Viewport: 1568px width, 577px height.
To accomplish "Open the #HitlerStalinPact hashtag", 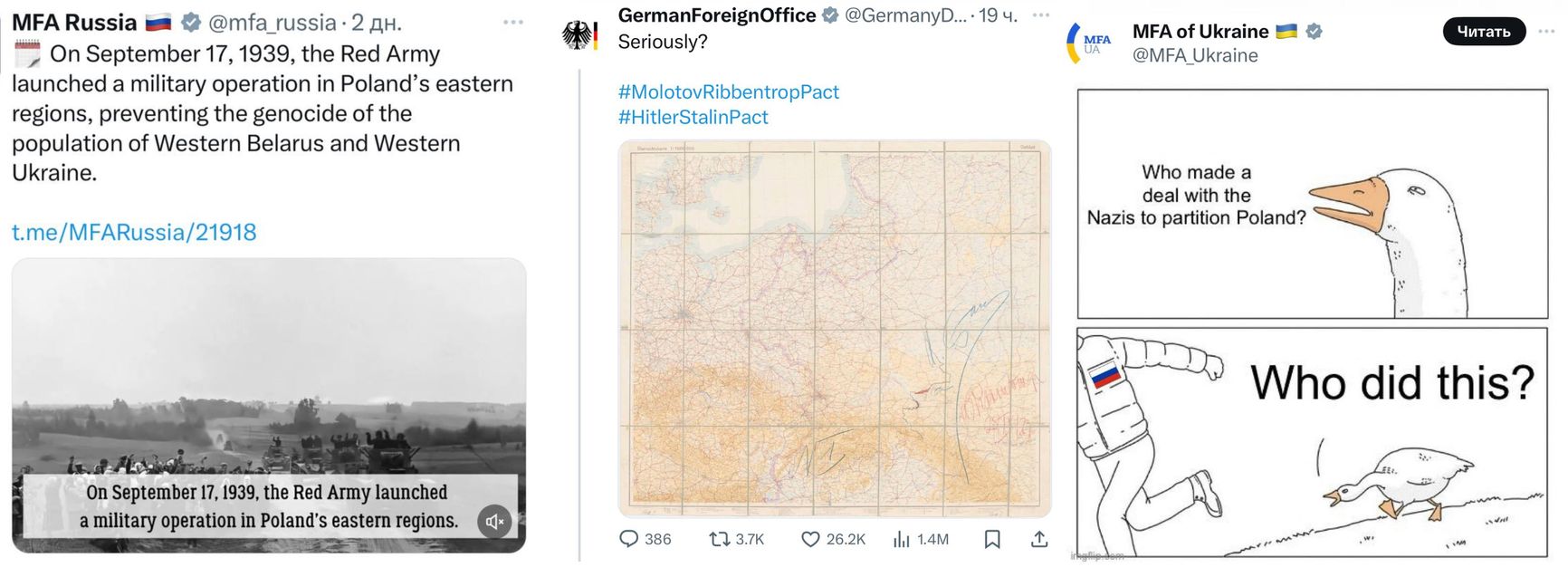I will 693,117.
